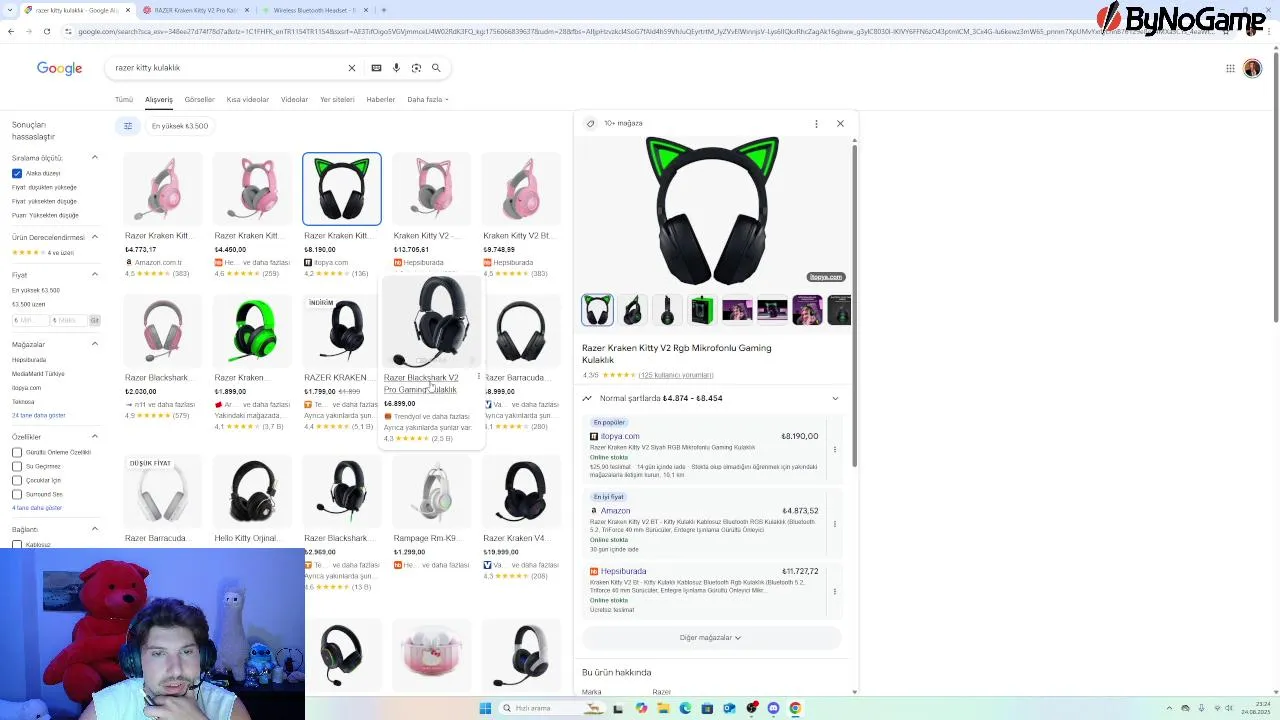Switch to the Haberler tab
This screenshot has height=720, width=1280.
tap(380, 100)
